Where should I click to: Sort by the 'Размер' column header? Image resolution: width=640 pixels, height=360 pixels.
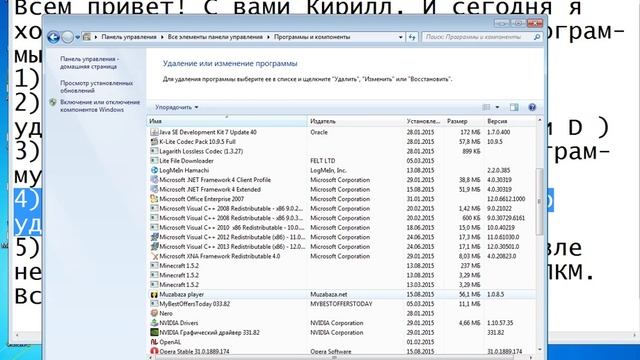(x=464, y=121)
